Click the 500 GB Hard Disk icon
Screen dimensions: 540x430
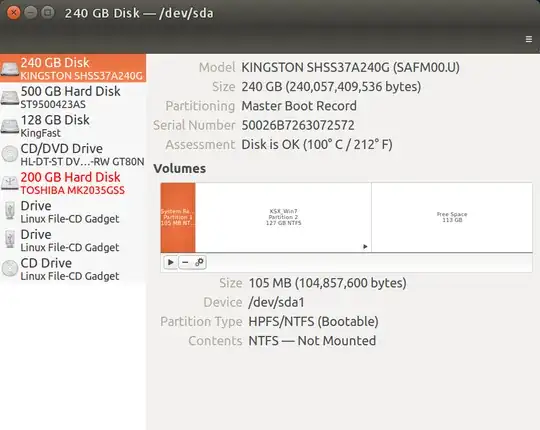click(x=10, y=97)
